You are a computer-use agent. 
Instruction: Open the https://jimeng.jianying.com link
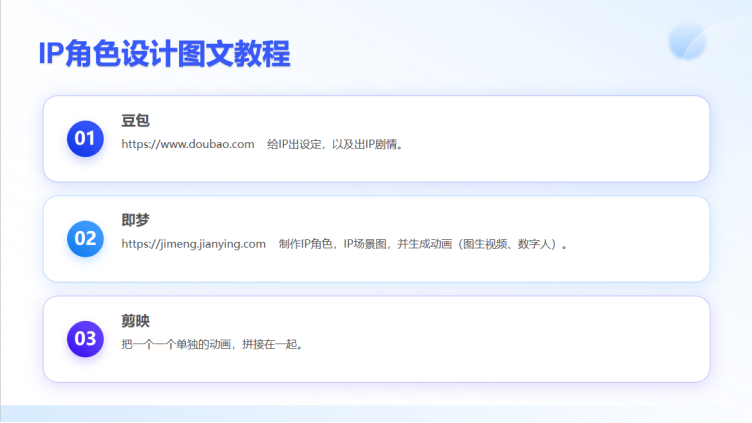pos(193,244)
